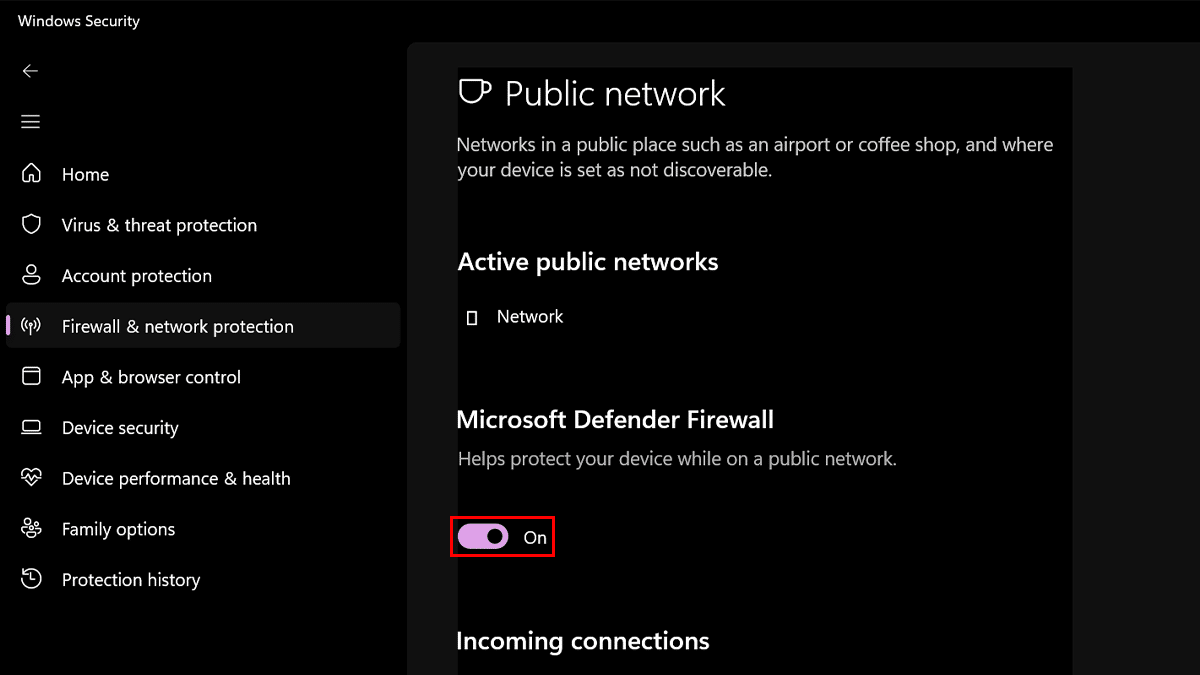Click the Account protection person icon
1200x675 pixels.
click(x=32, y=275)
